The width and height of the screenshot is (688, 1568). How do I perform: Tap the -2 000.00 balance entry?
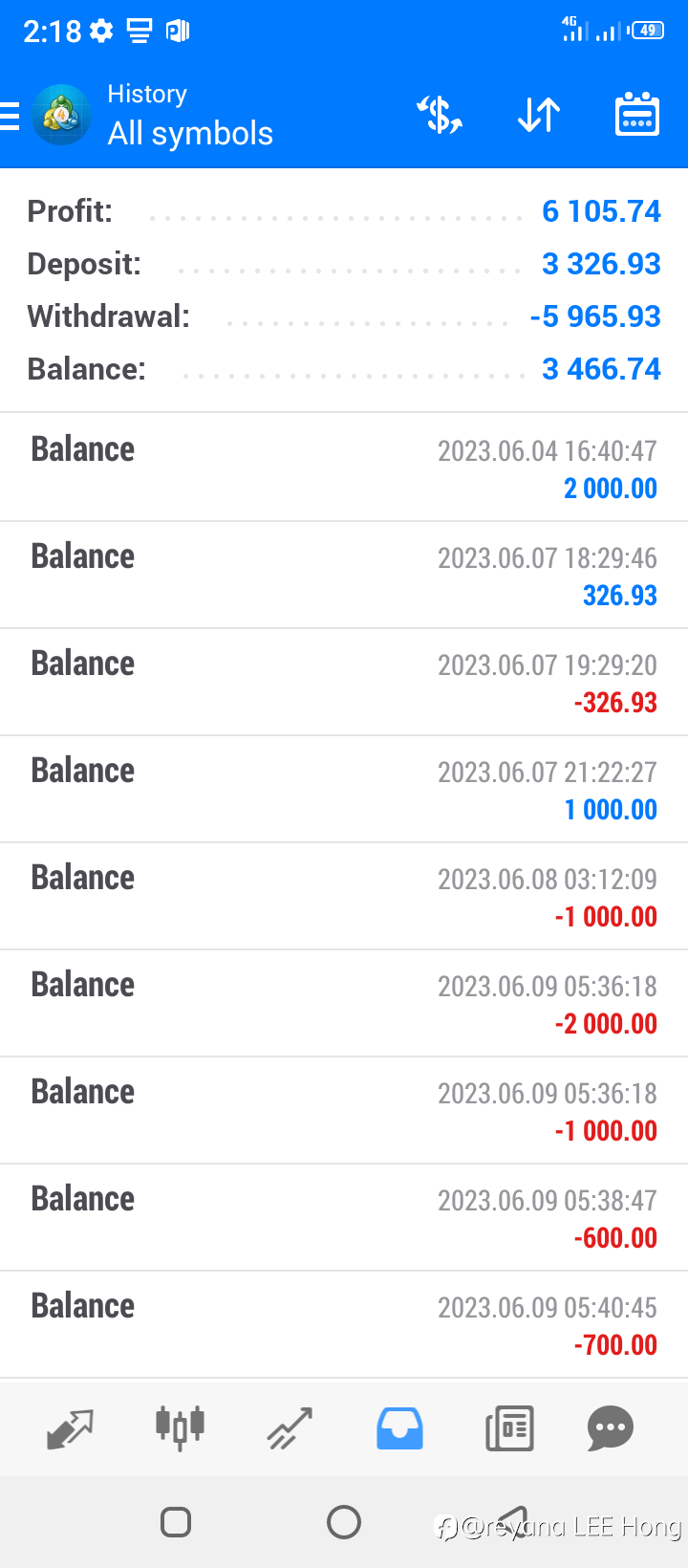tap(344, 1003)
